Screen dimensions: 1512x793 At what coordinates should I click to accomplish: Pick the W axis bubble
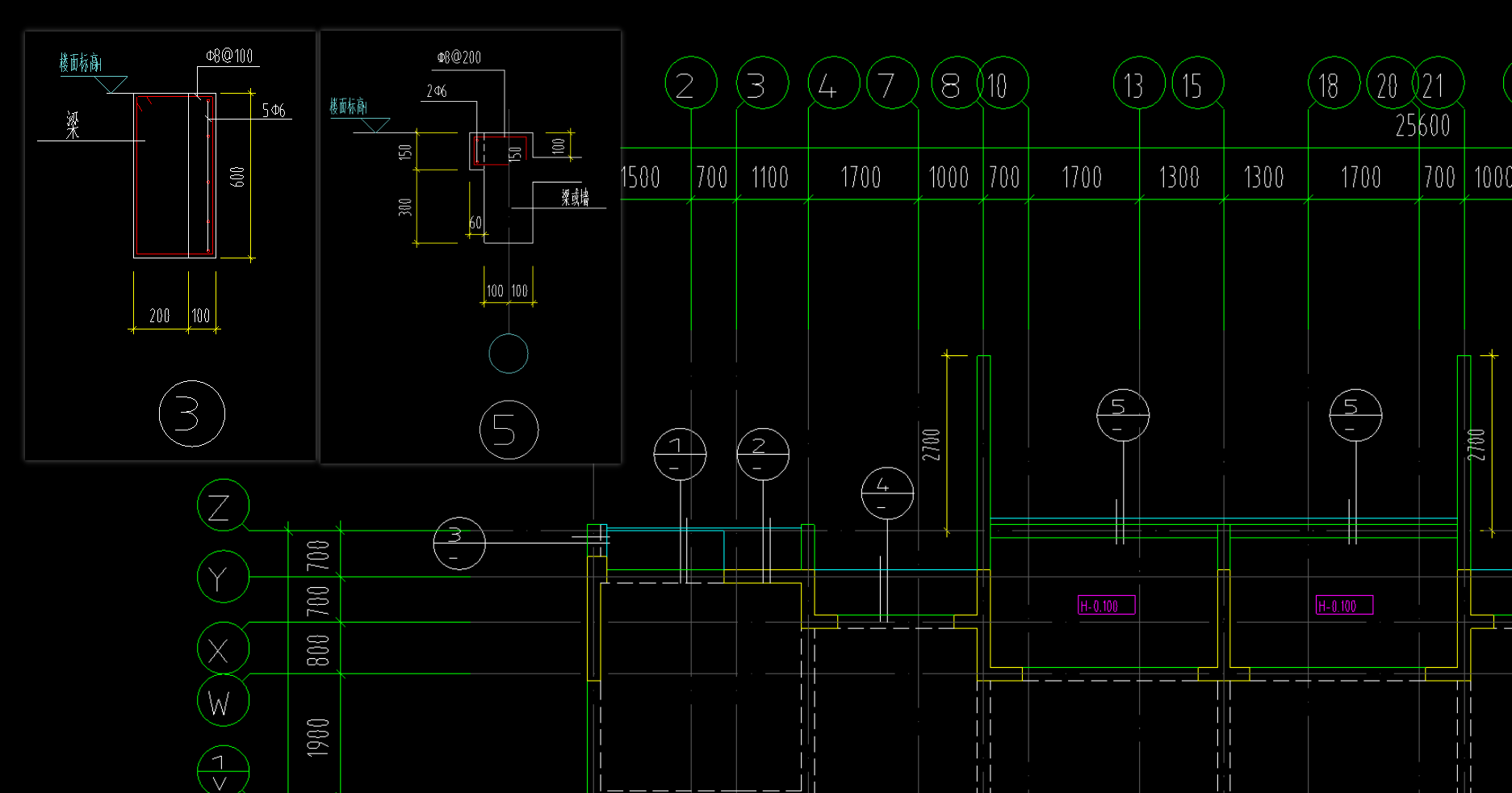pyautogui.click(x=223, y=700)
